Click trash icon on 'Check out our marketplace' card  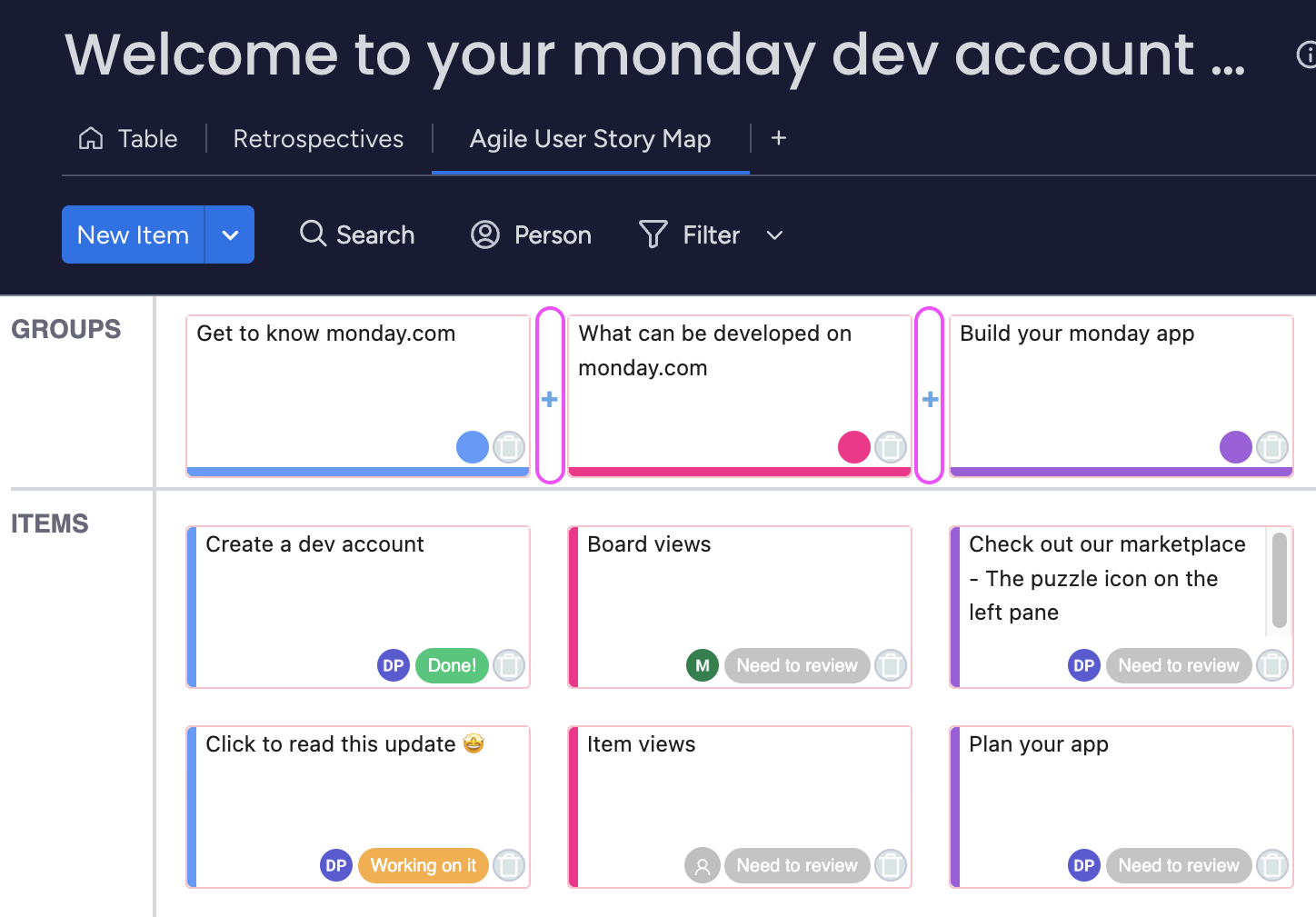coord(1272,665)
